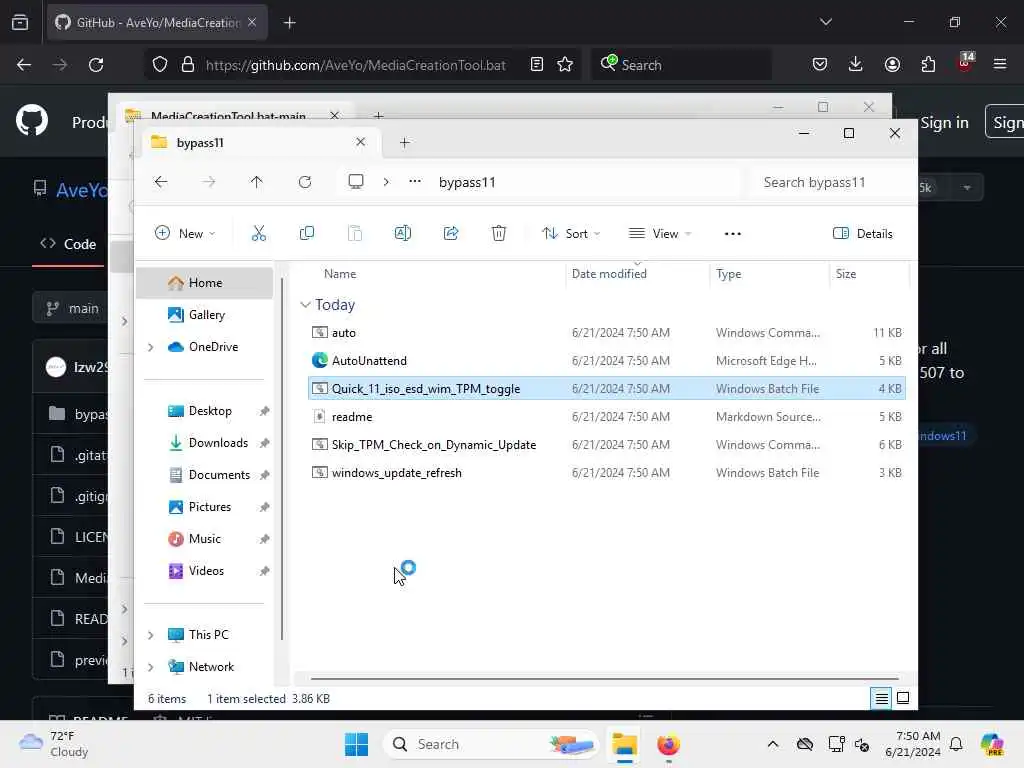Open Pictures quick access folder
The image size is (1024, 768).
204,507
